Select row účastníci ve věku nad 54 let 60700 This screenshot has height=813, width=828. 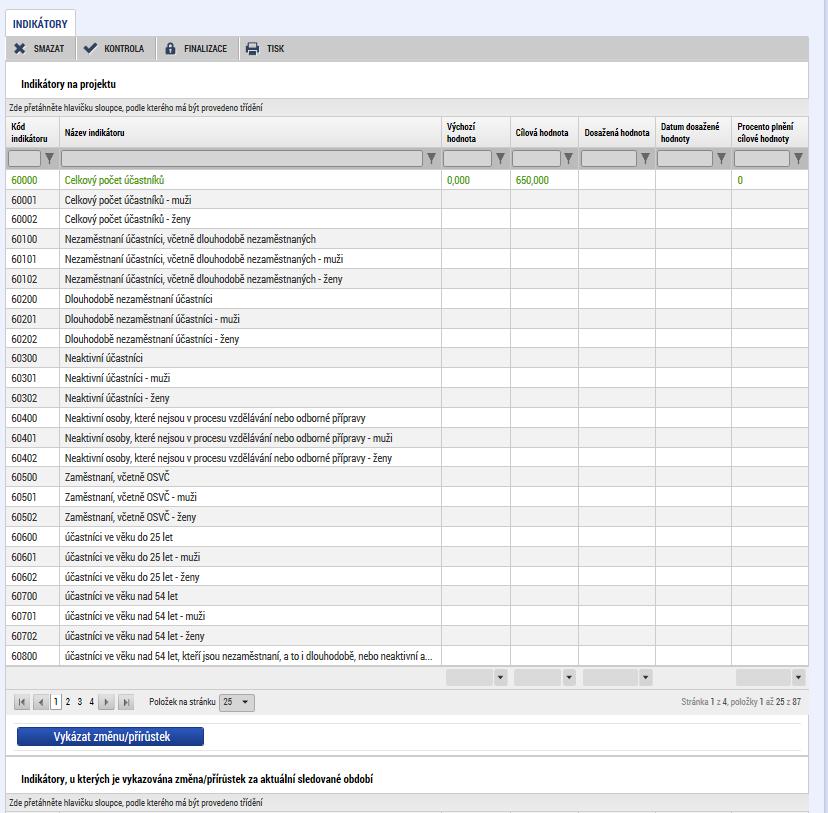[407, 596]
